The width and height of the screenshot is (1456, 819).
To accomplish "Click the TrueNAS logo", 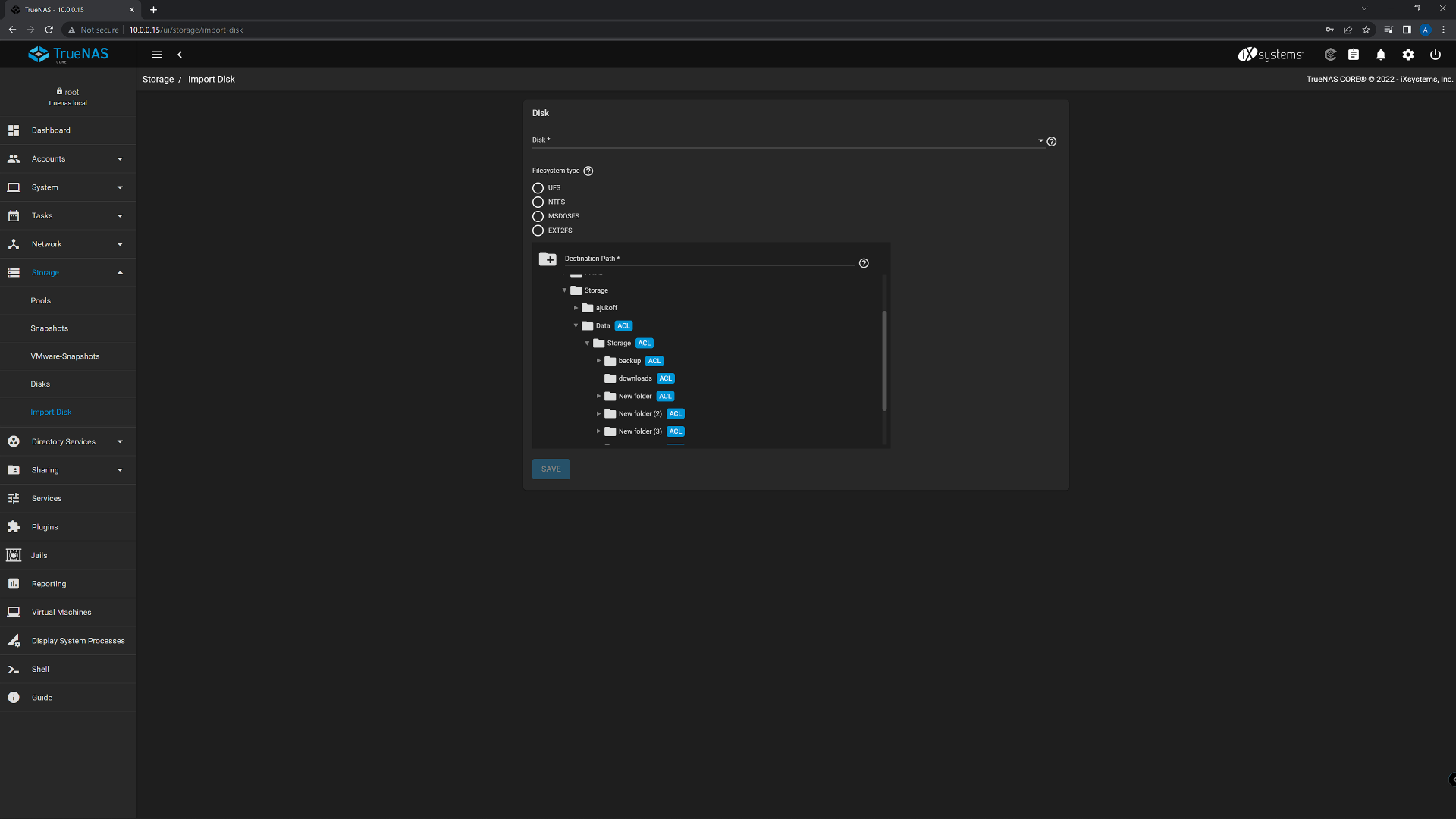I will [68, 55].
